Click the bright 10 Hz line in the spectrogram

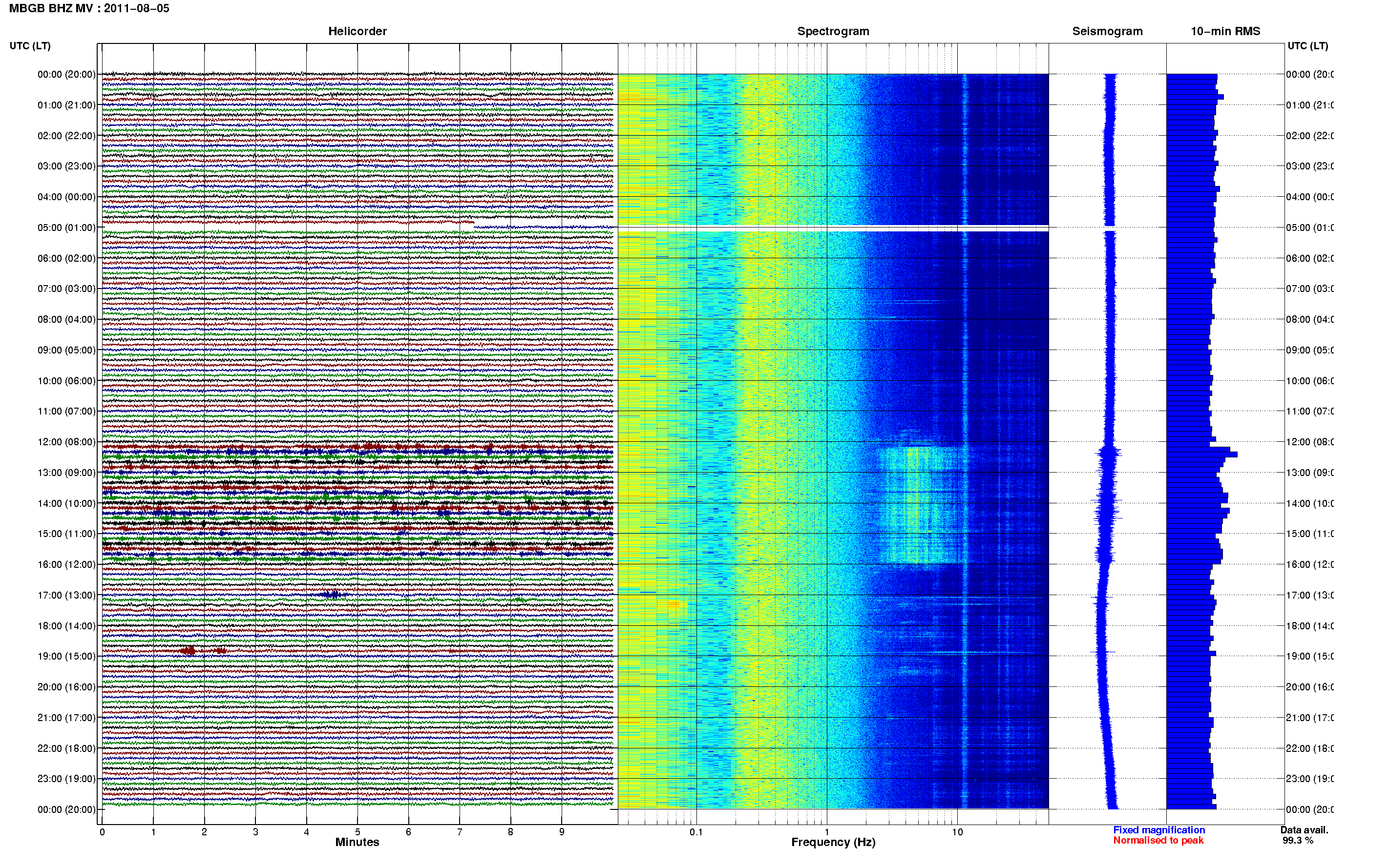click(965, 441)
